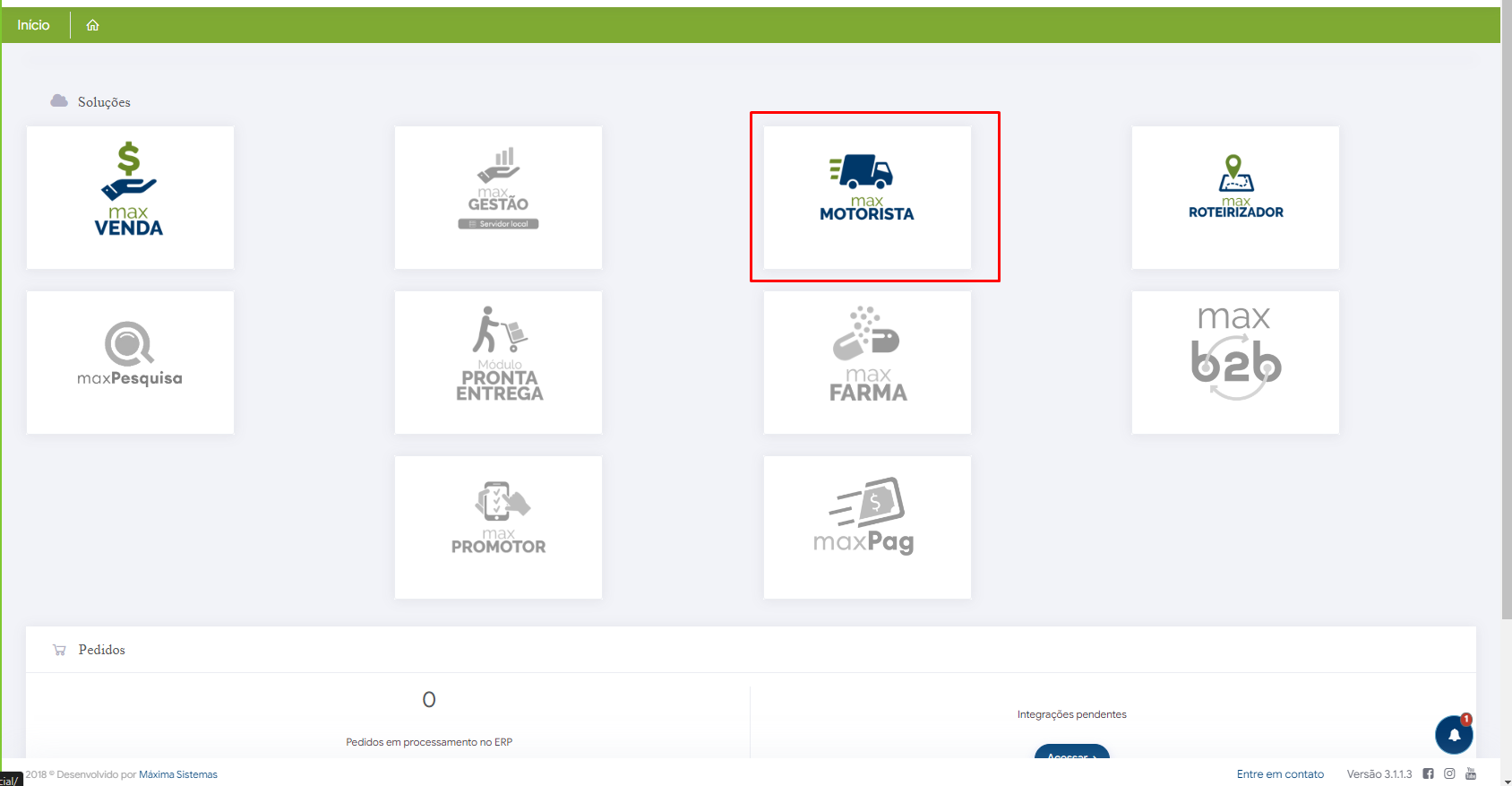Click the Soluções cloud icon
The width and height of the screenshot is (1512, 786).
(59, 100)
